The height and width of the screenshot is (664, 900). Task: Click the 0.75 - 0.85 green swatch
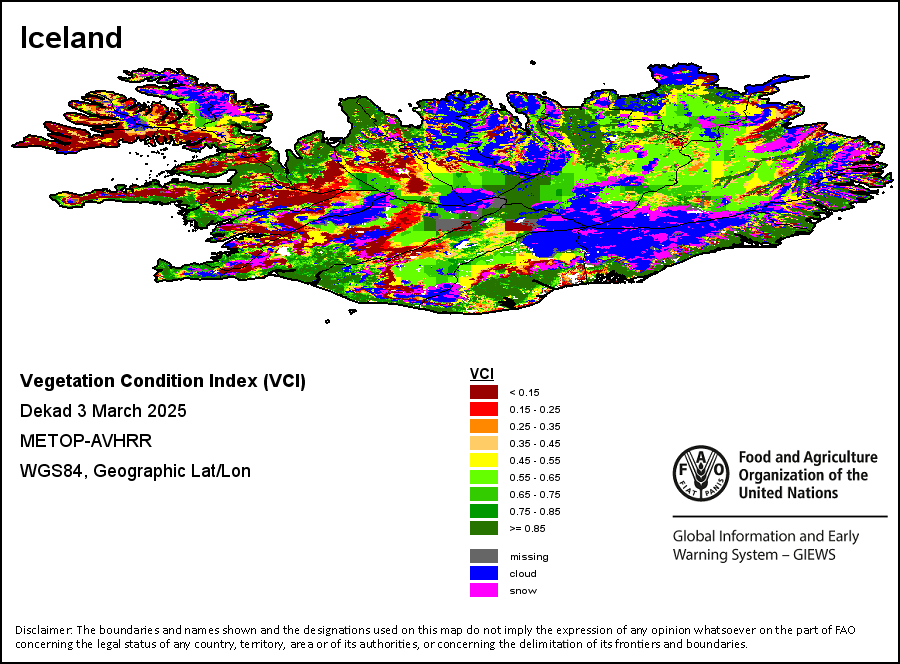point(484,511)
